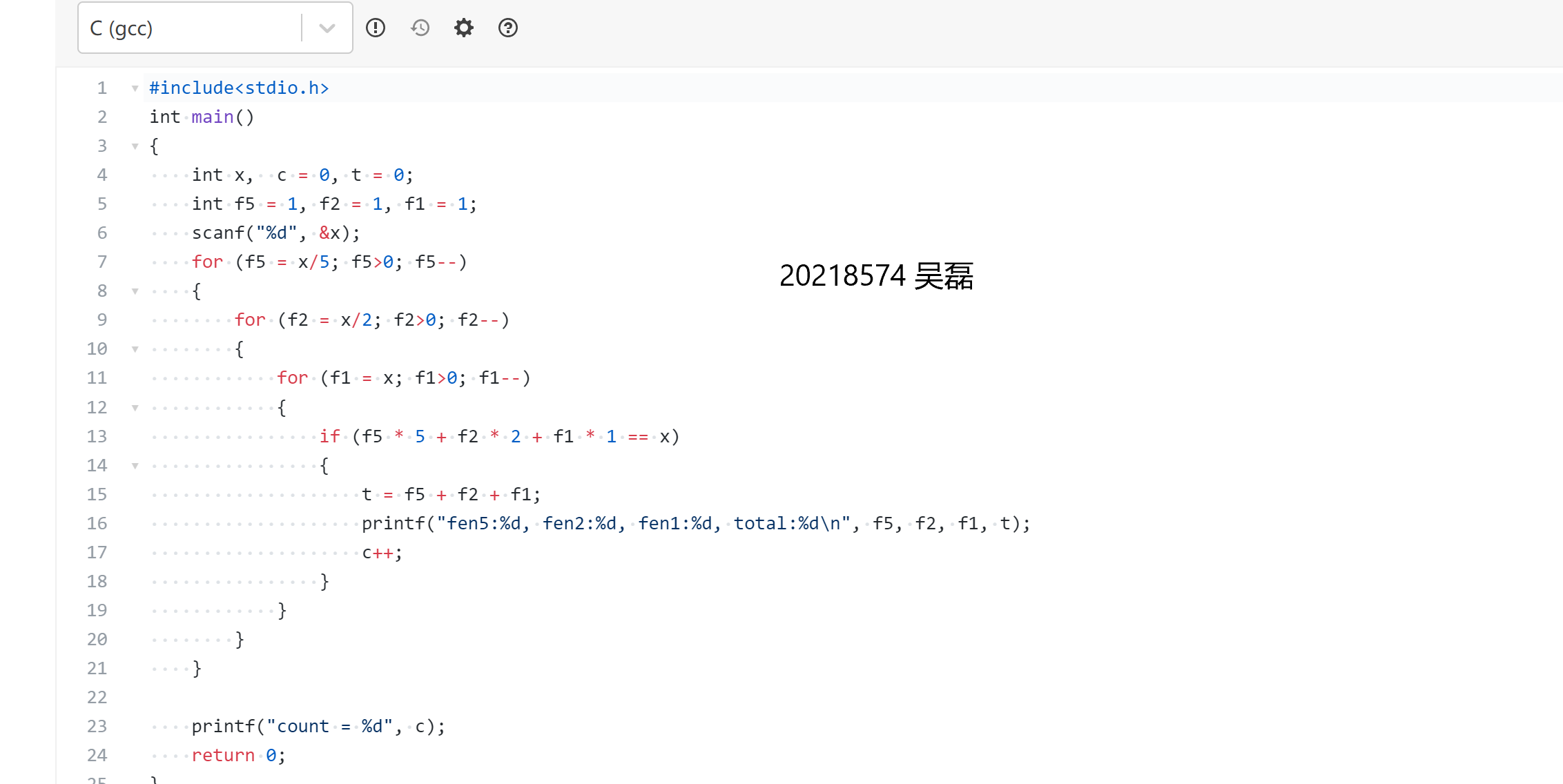Collapse fold arrow on line 1
This screenshot has height=784, width=1563.
coord(135,88)
